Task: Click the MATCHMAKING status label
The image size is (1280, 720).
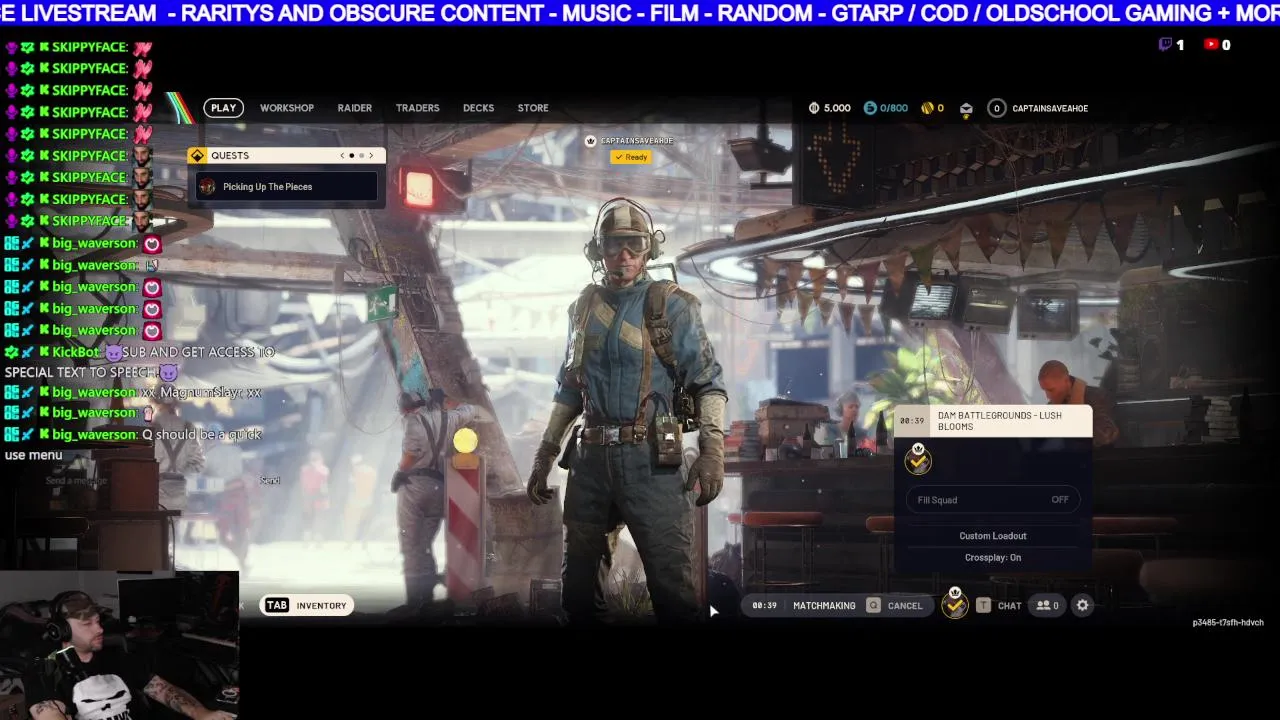Action: tap(824, 606)
